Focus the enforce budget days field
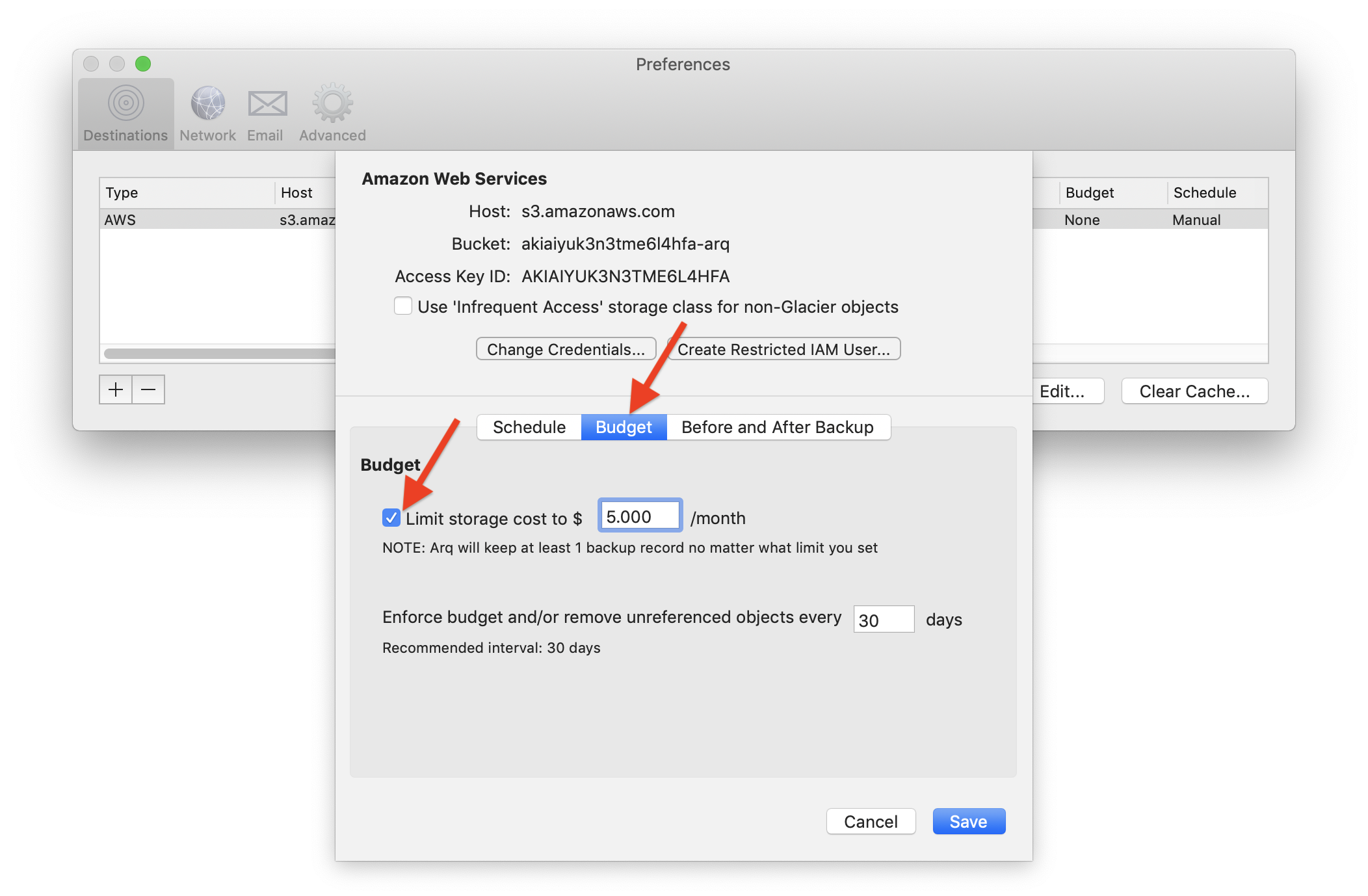1368x896 pixels. click(x=884, y=619)
